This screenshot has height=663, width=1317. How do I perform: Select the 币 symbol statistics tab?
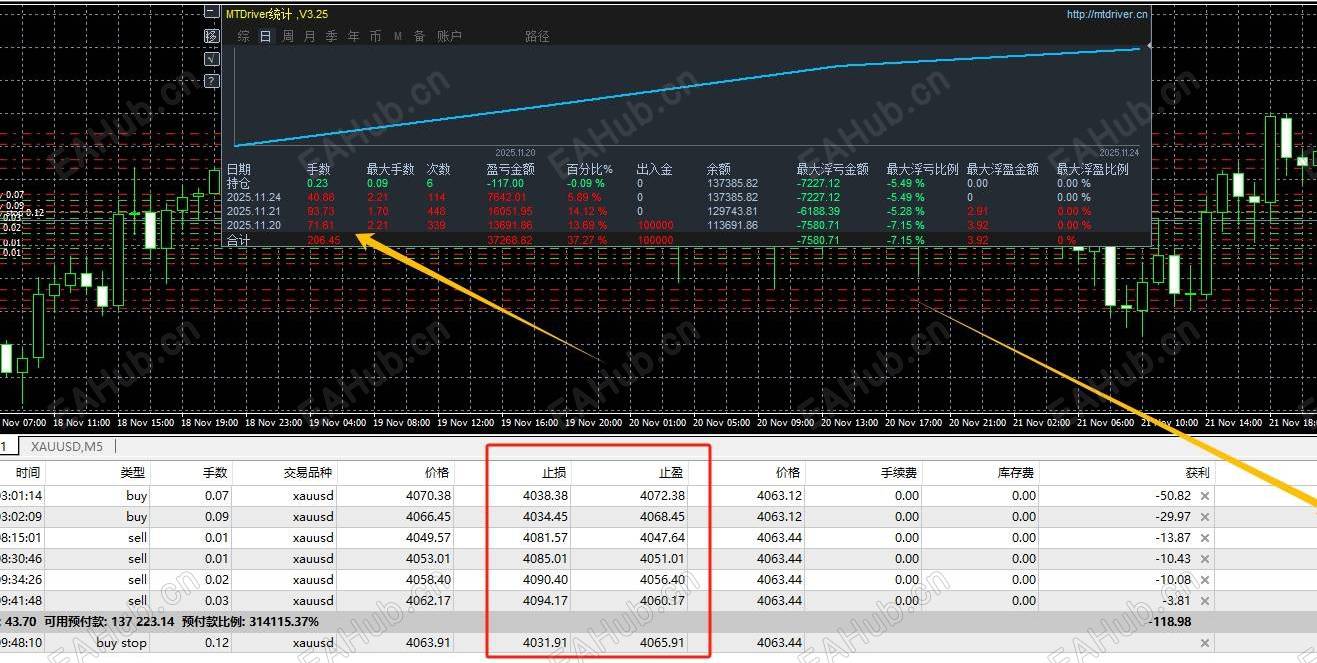(x=375, y=36)
